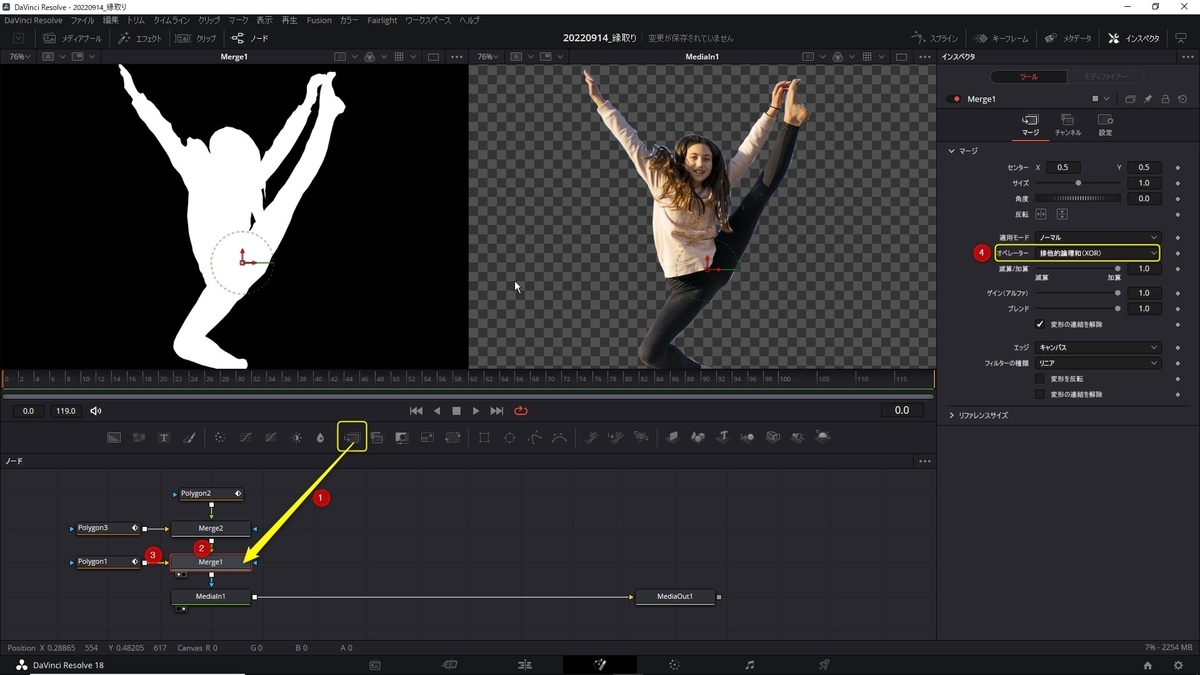
Task: Pin the Merge1 inspector panel
Action: click(1148, 99)
